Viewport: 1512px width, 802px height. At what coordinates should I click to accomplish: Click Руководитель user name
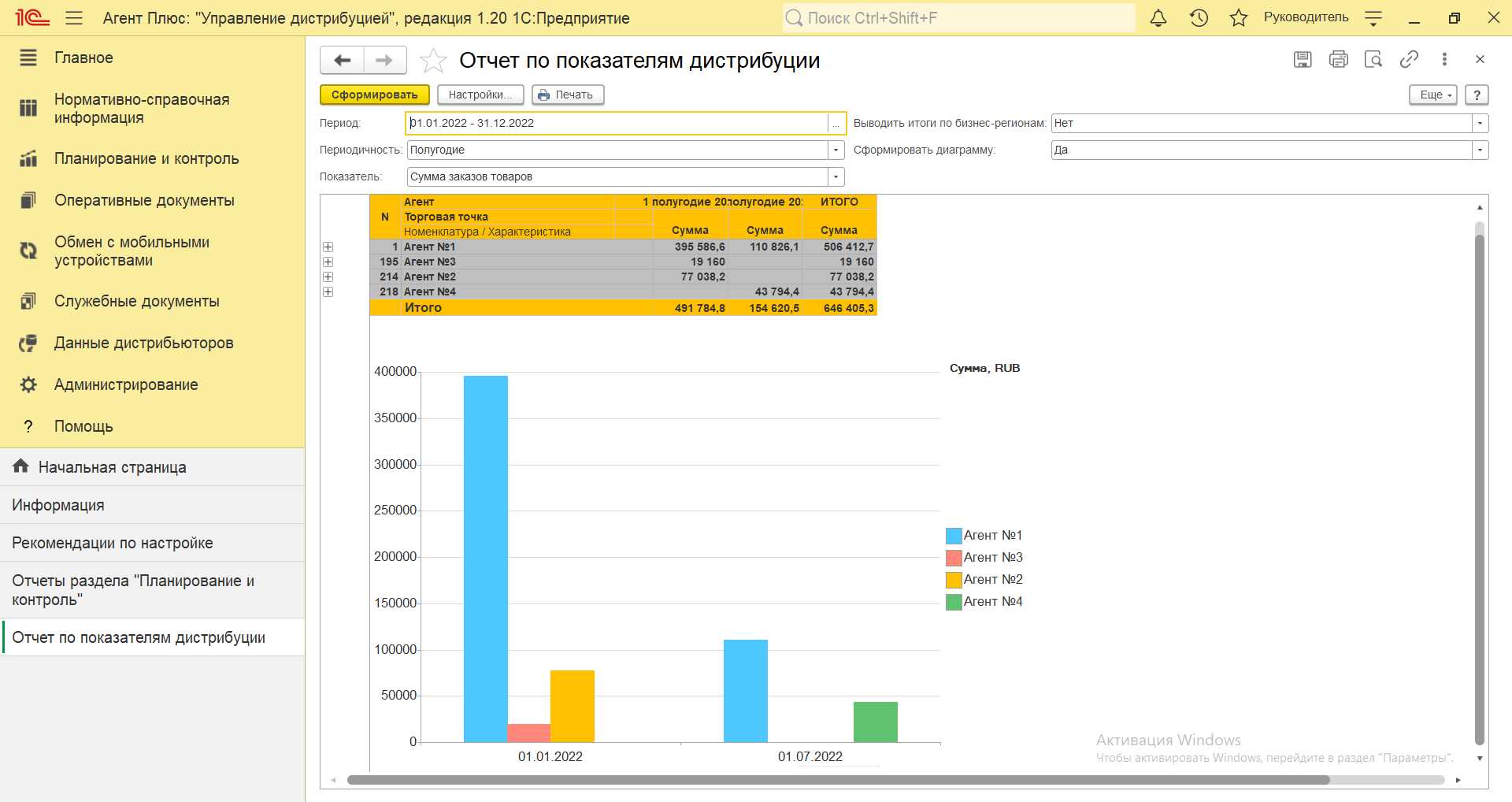[x=1306, y=17]
